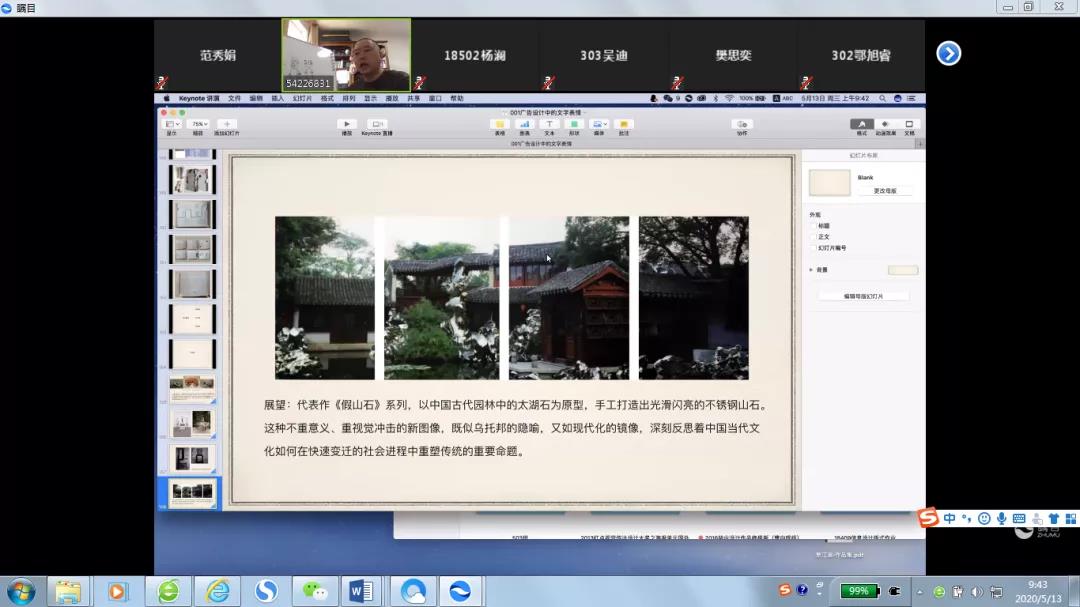Insert a chart using the toolbar icon
This screenshot has height=607, width=1080.
click(524, 125)
